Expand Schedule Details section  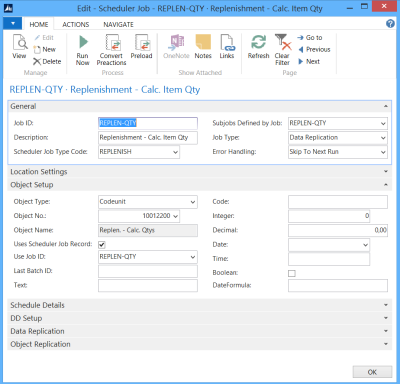(386, 305)
